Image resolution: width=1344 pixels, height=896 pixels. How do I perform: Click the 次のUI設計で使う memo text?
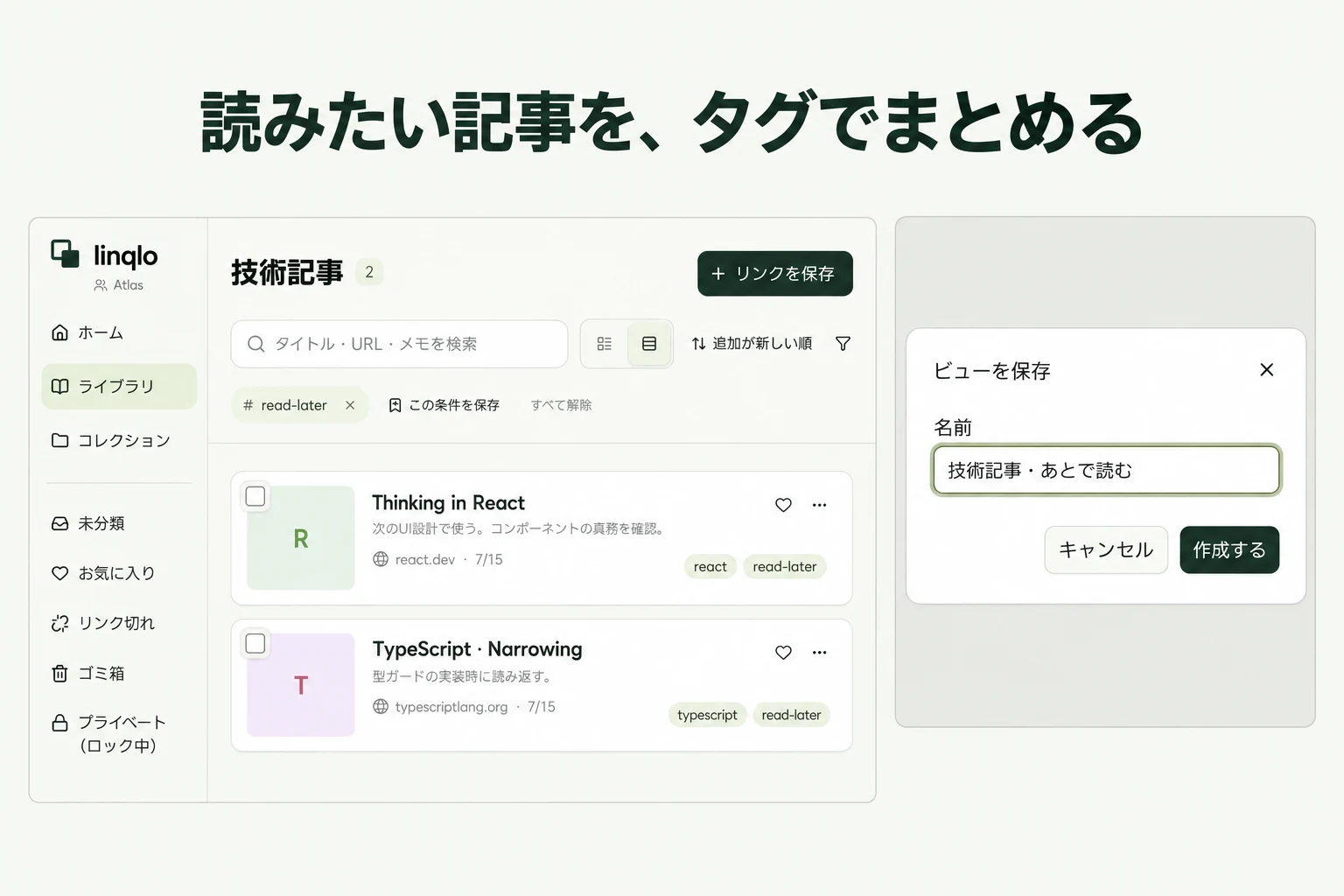[x=518, y=528]
